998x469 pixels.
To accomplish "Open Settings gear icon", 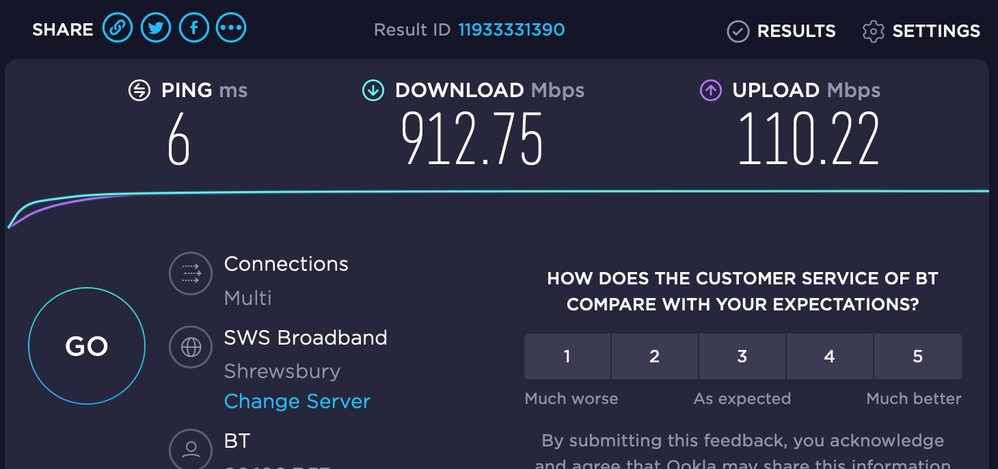I will point(873,32).
